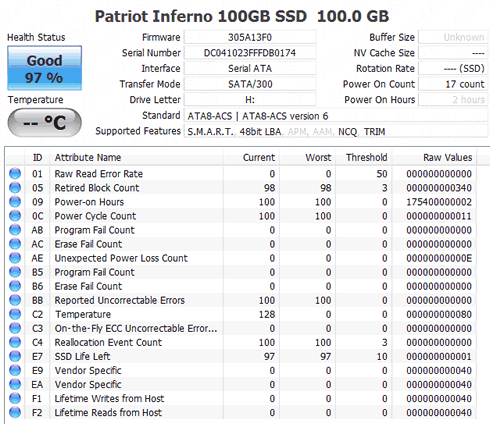Click the Patriot Inferno 100GB SSD title
Image resolution: width=490 pixels, height=424 pixels.
point(201,16)
